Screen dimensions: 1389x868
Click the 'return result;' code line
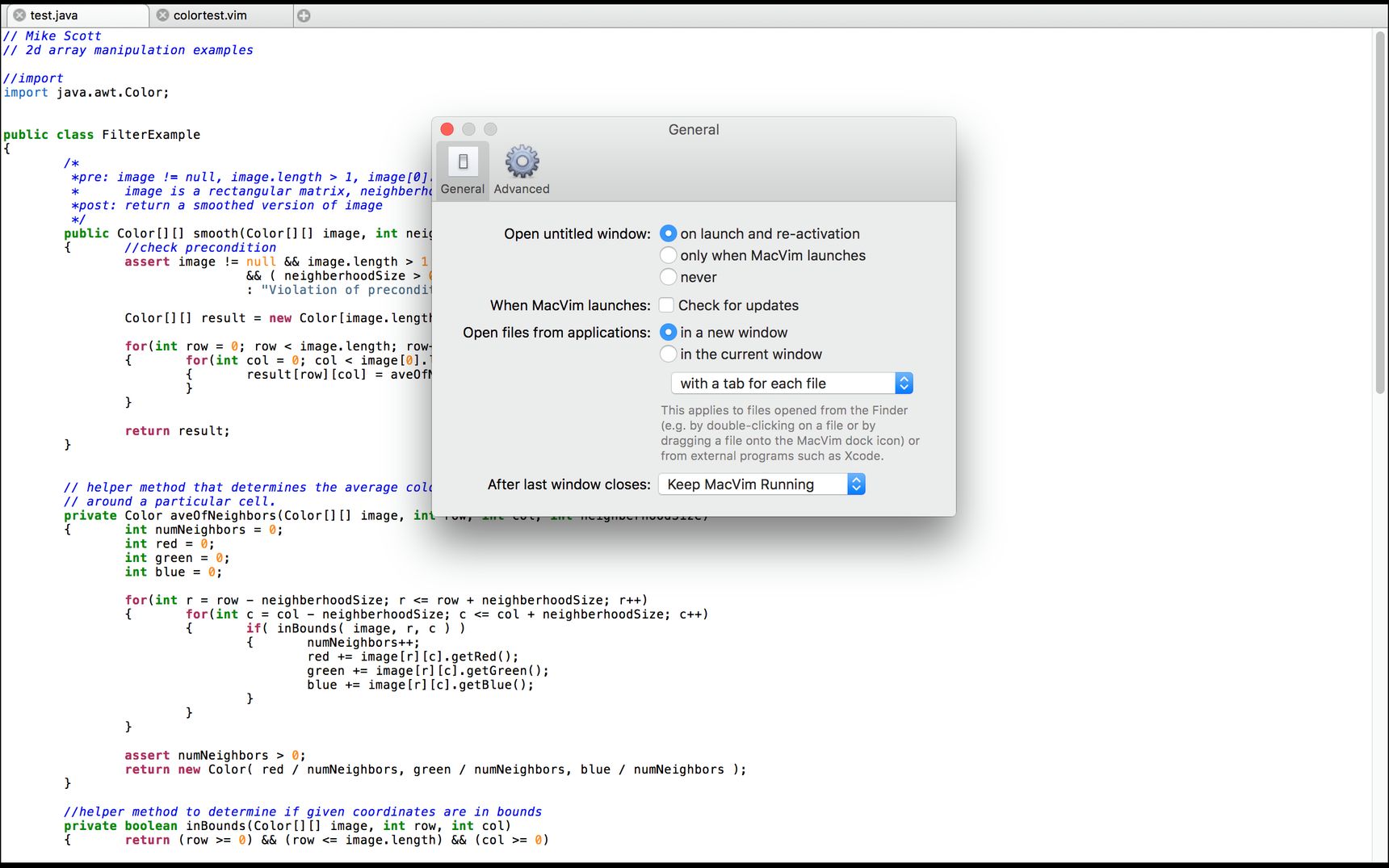(177, 431)
